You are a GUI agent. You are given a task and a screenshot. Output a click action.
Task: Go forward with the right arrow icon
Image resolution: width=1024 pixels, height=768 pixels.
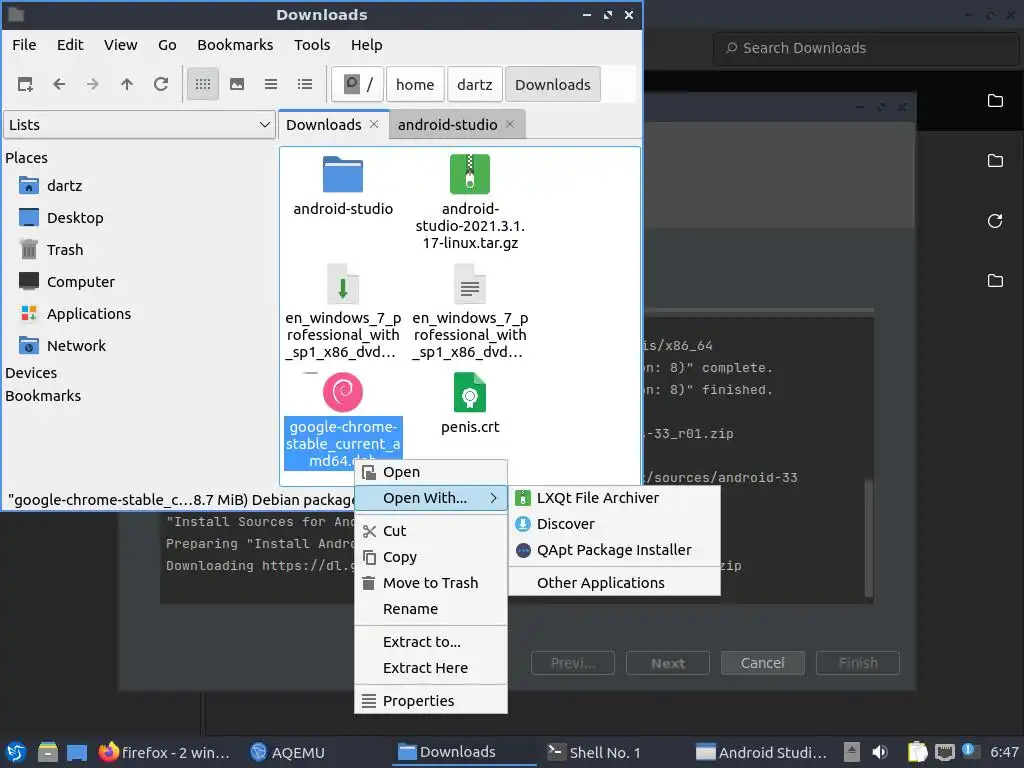coord(93,84)
